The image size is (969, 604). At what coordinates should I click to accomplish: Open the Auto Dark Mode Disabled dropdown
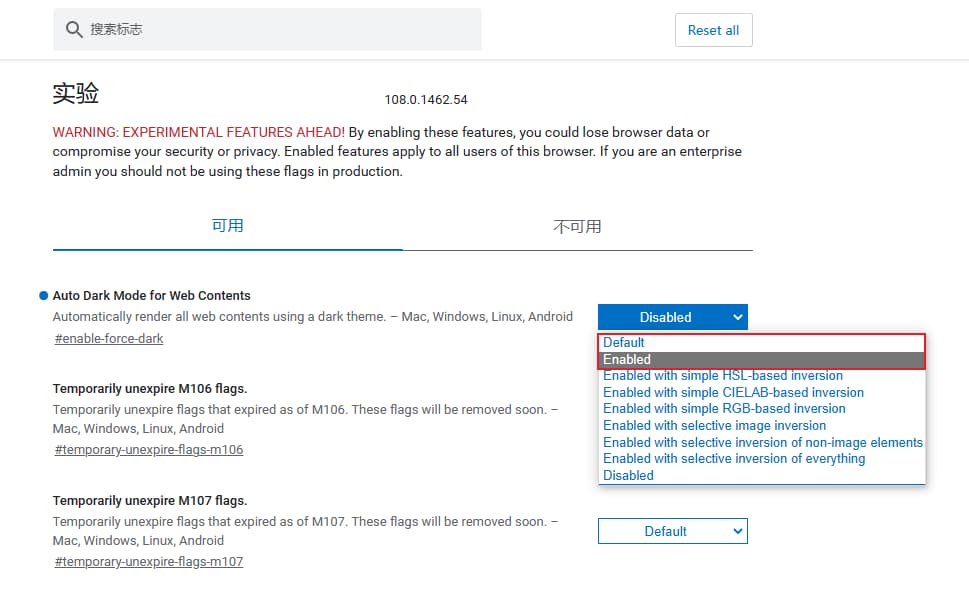point(672,317)
